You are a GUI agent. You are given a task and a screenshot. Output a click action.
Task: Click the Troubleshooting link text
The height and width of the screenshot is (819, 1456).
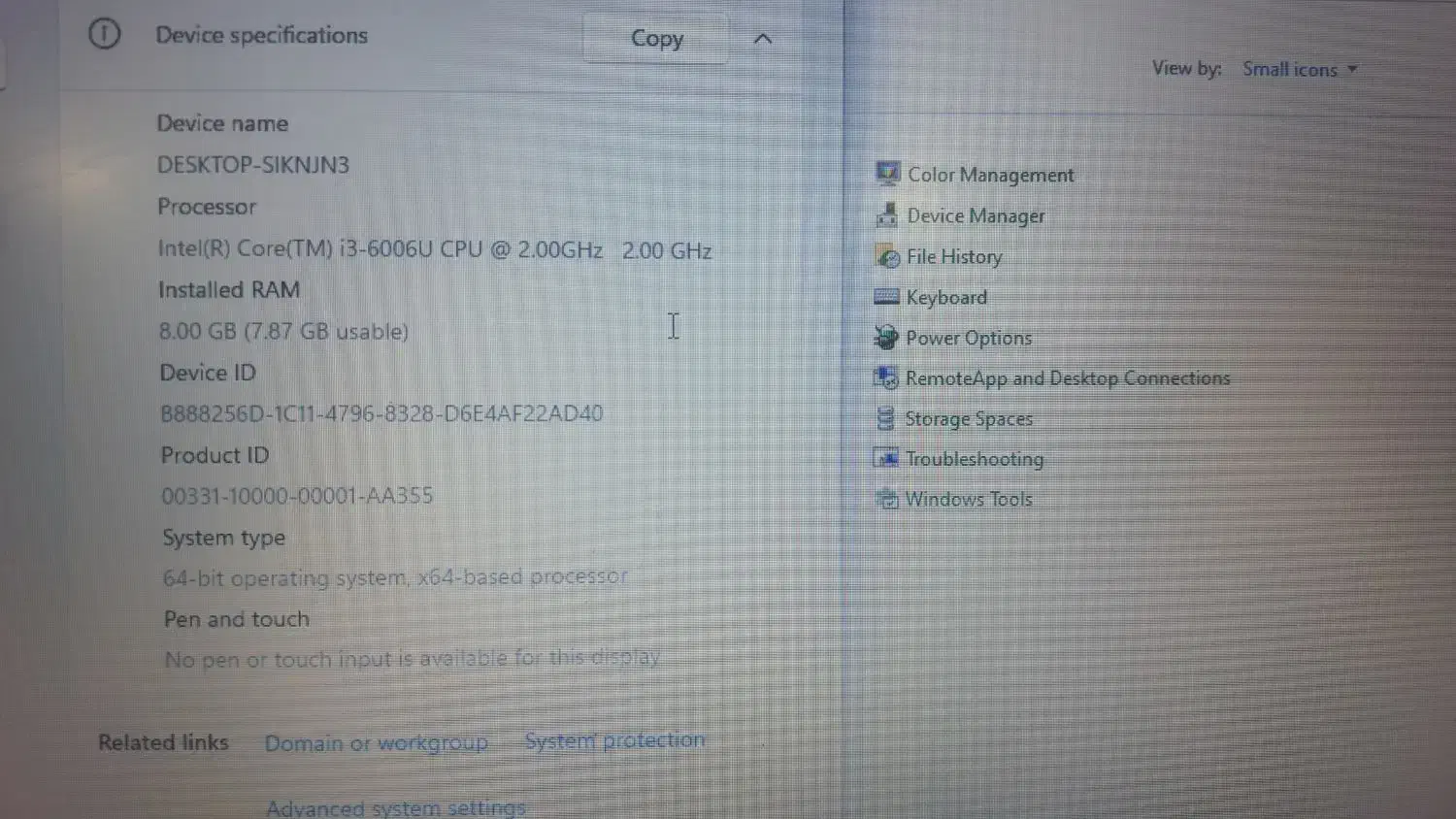click(975, 459)
